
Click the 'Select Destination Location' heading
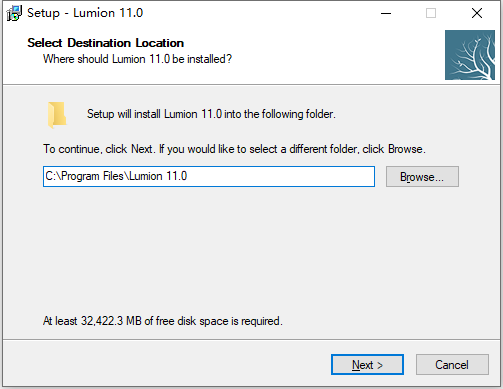tap(106, 43)
